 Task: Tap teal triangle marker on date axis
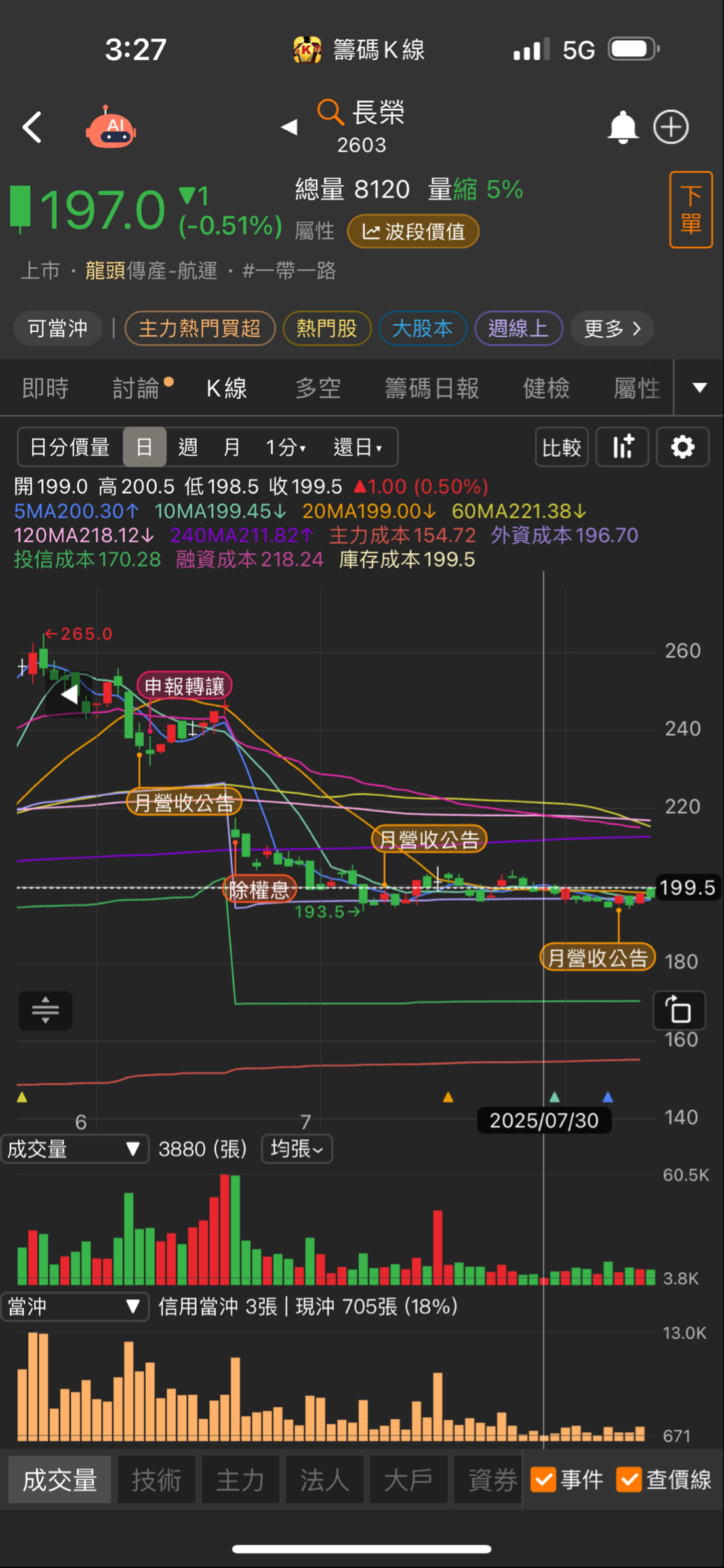click(554, 1097)
